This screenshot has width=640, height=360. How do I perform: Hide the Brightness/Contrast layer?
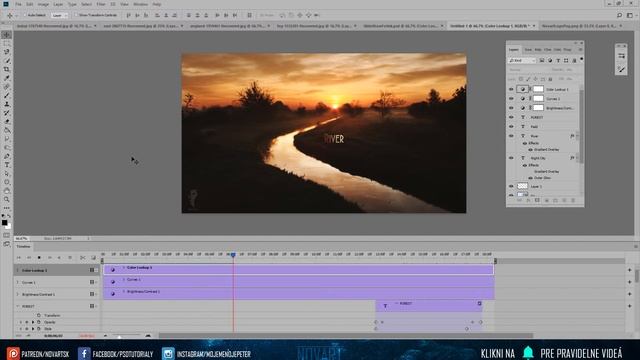click(x=511, y=108)
